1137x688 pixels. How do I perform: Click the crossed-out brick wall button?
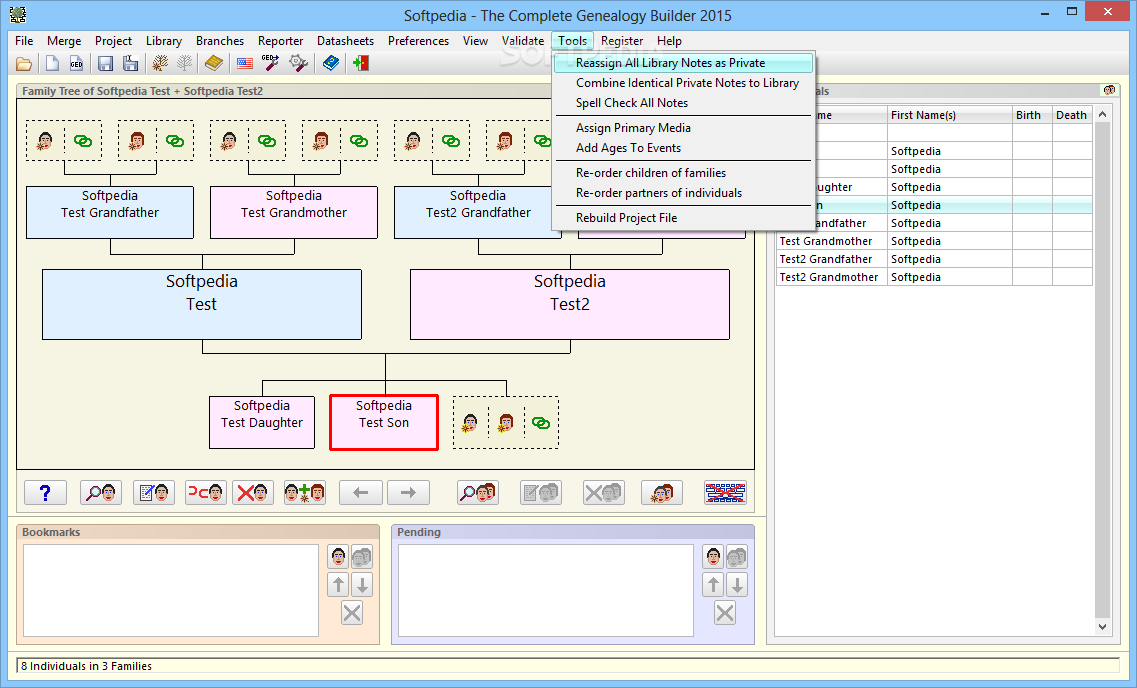tap(725, 493)
